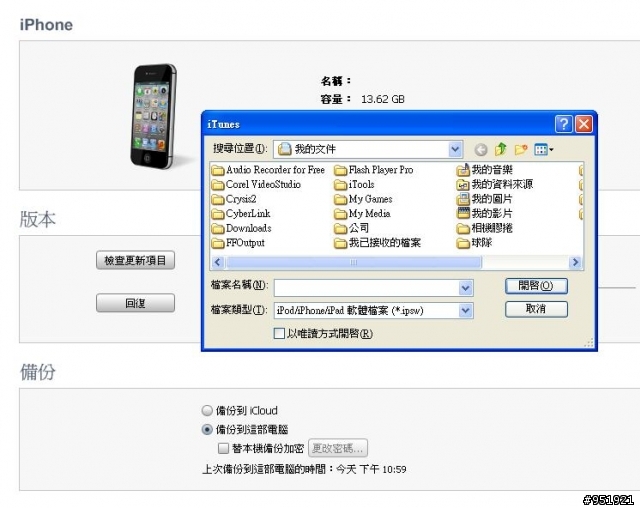
Task: Click the 檢查更新項目 button
Action: point(136,260)
